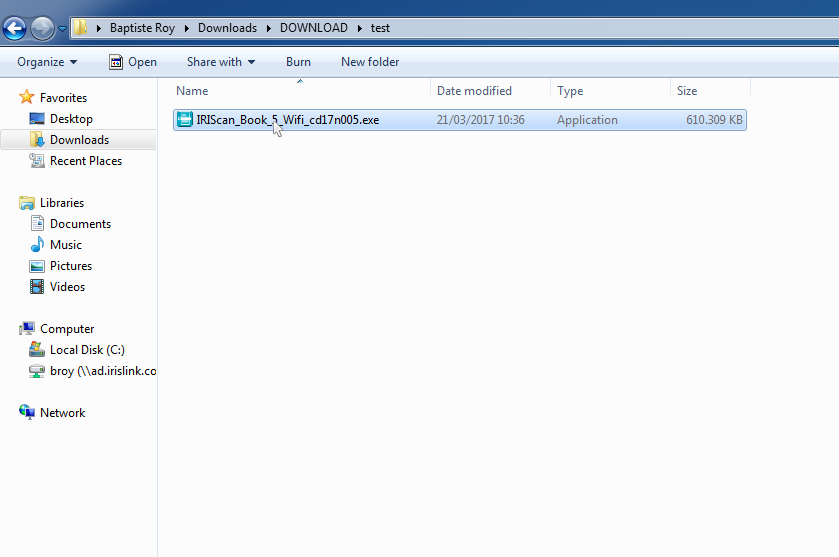Click the date 21/03/2017 10:36 cell
Screen dimensions: 839x557
point(480,120)
